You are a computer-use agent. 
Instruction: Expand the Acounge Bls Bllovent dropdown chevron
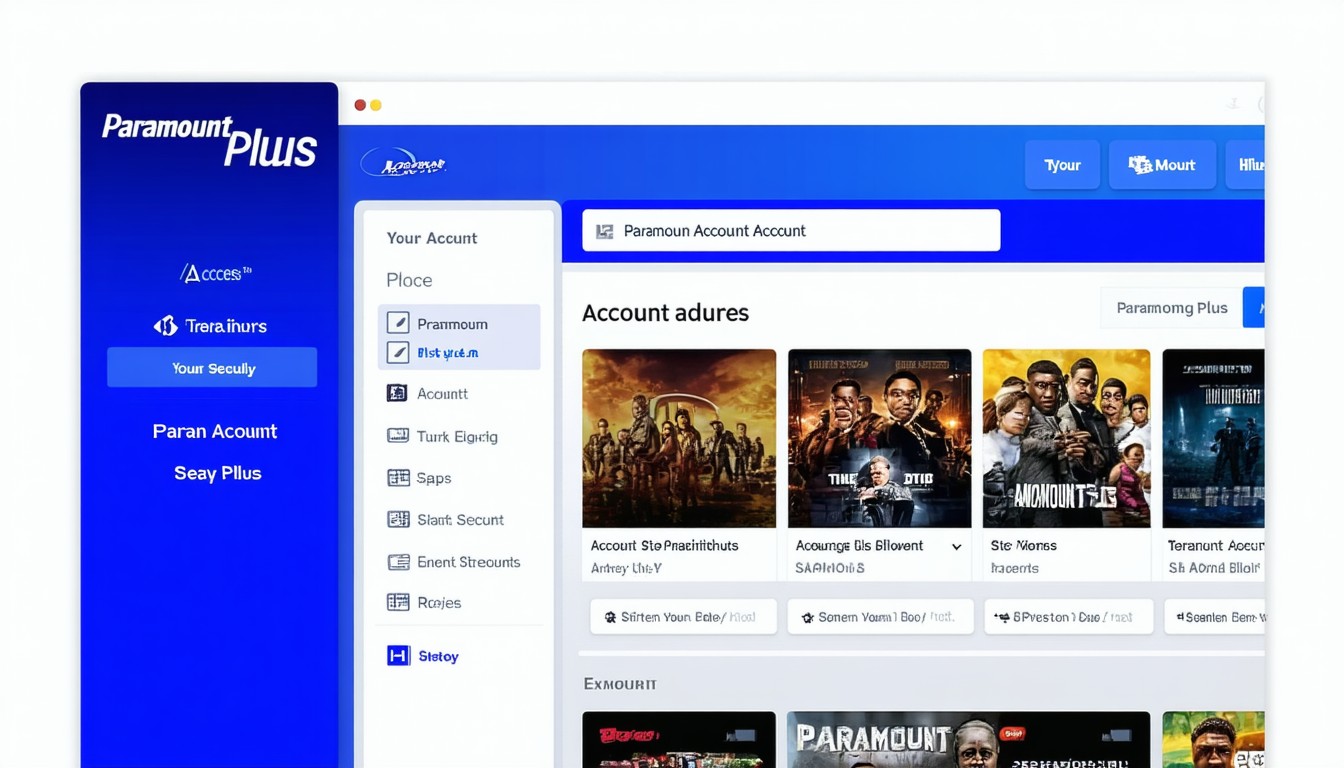pyautogui.click(x=956, y=547)
